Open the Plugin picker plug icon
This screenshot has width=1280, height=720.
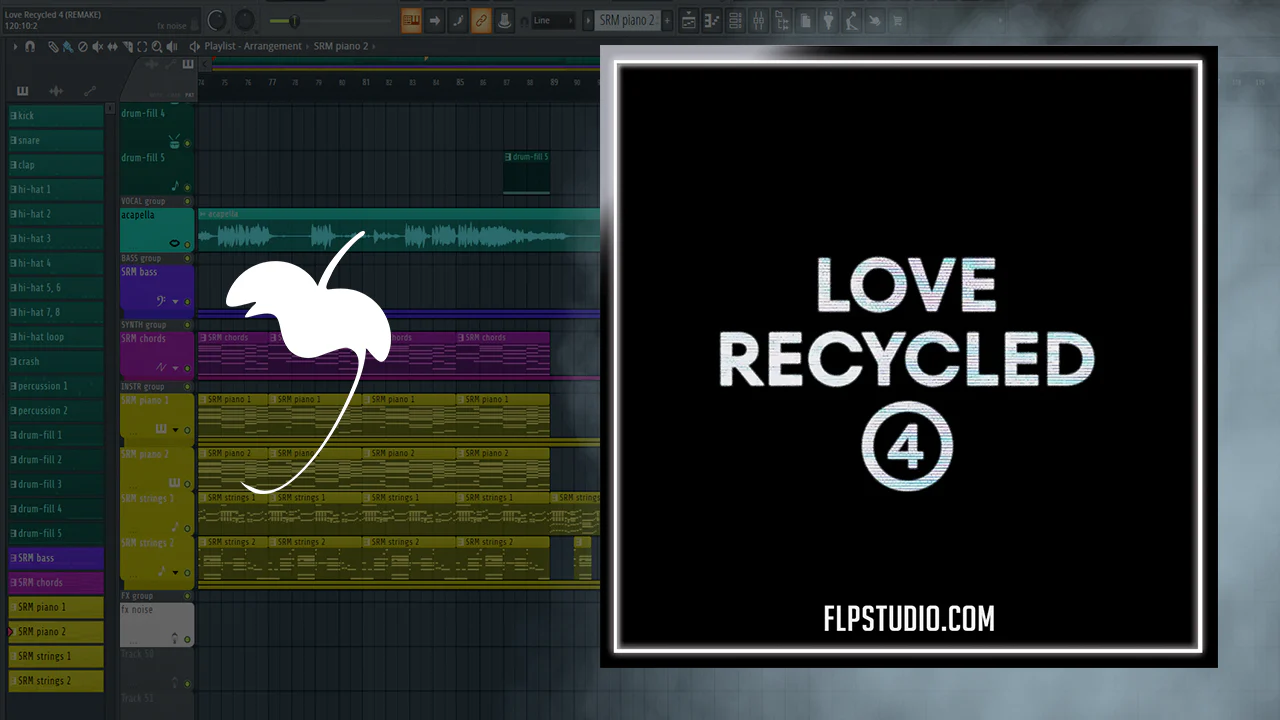point(828,20)
